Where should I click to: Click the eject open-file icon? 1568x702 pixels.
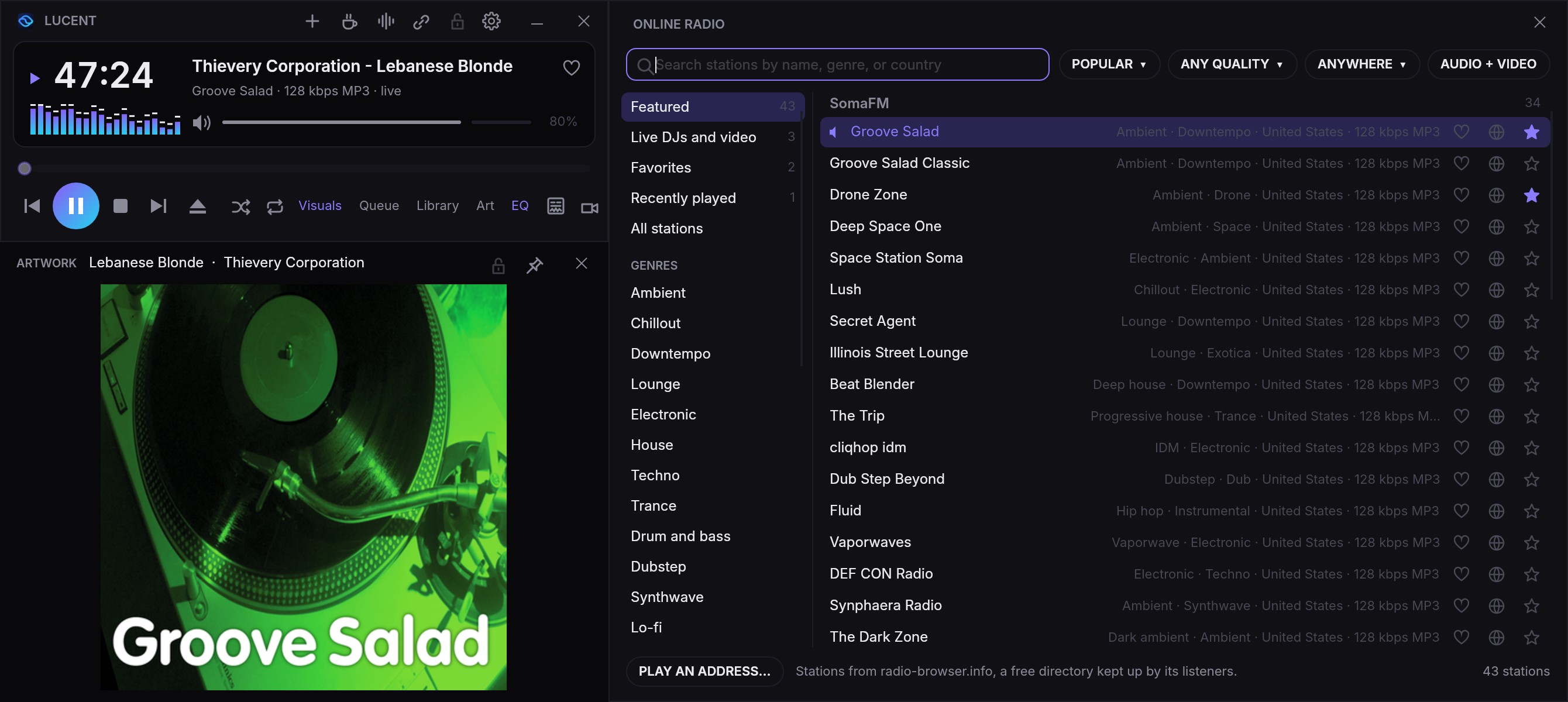198,207
